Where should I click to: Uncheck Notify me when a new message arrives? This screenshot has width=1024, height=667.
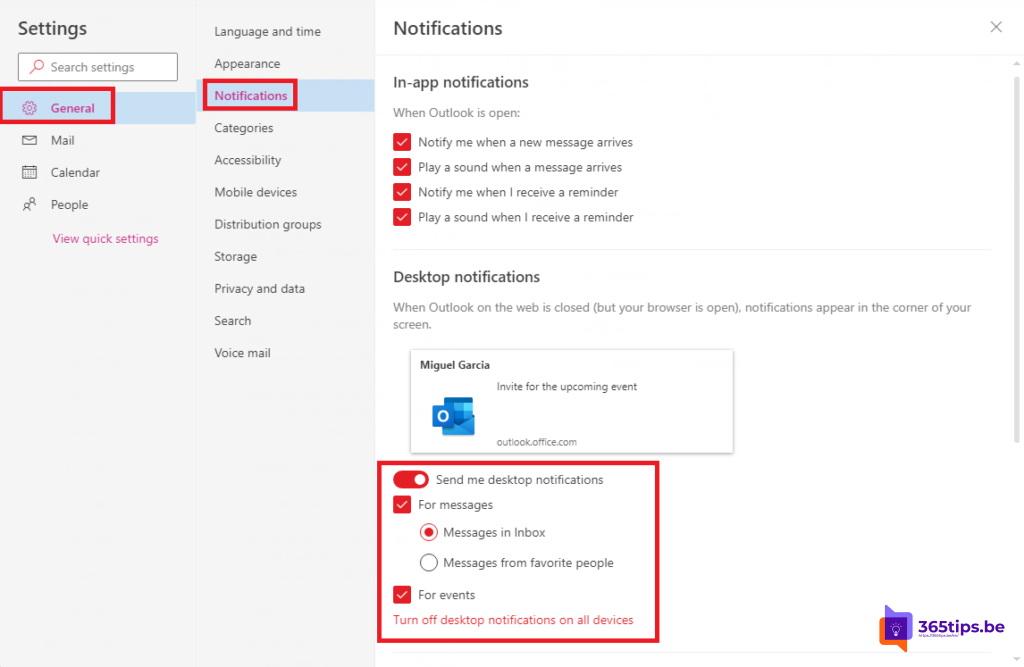point(402,142)
